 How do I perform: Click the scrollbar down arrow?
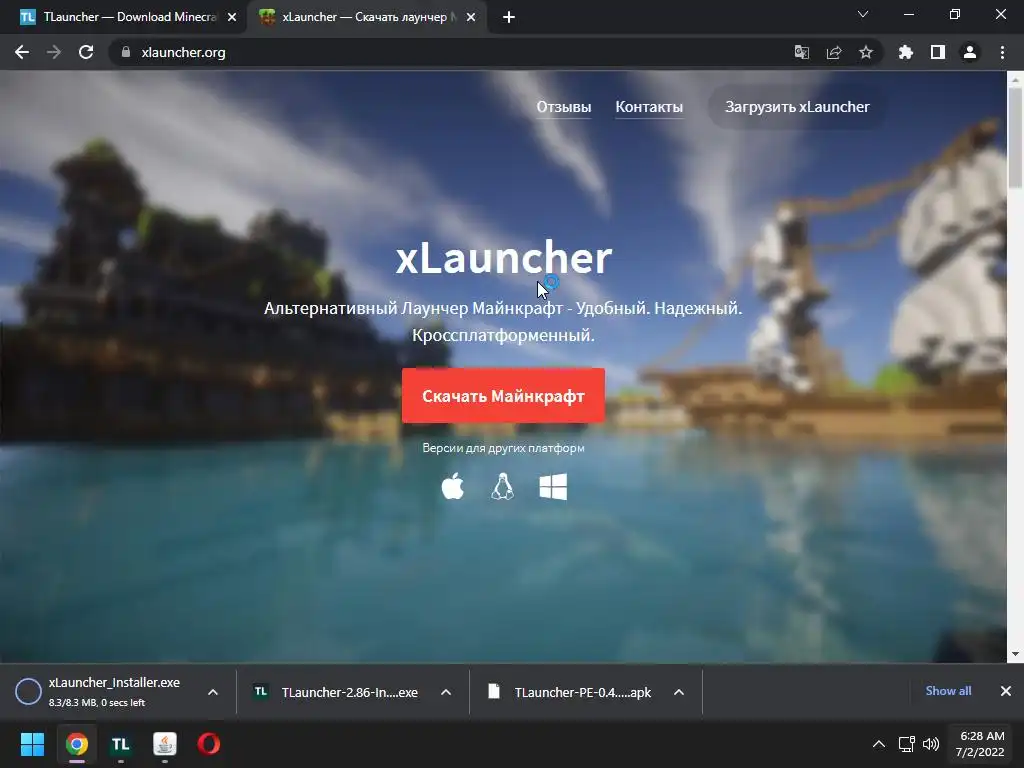pyautogui.click(x=1015, y=654)
